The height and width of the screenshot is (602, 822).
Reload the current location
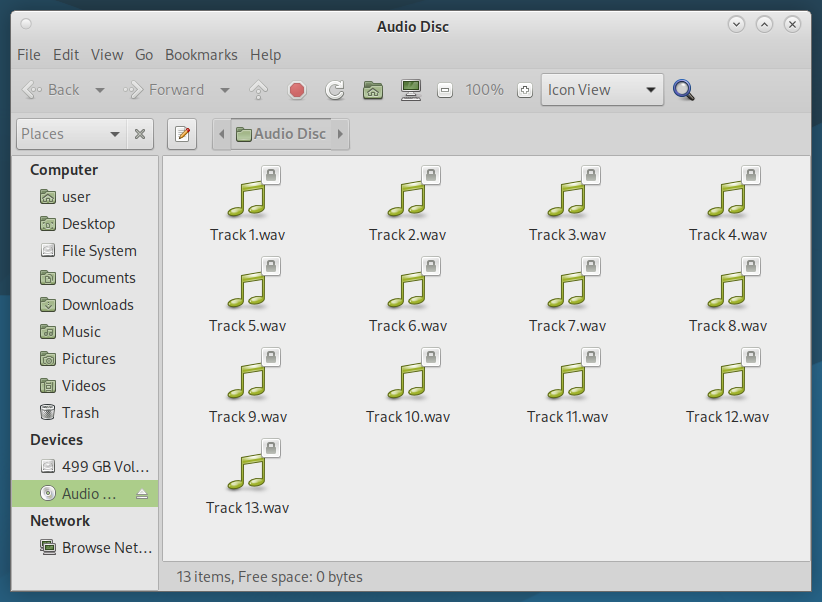(335, 90)
